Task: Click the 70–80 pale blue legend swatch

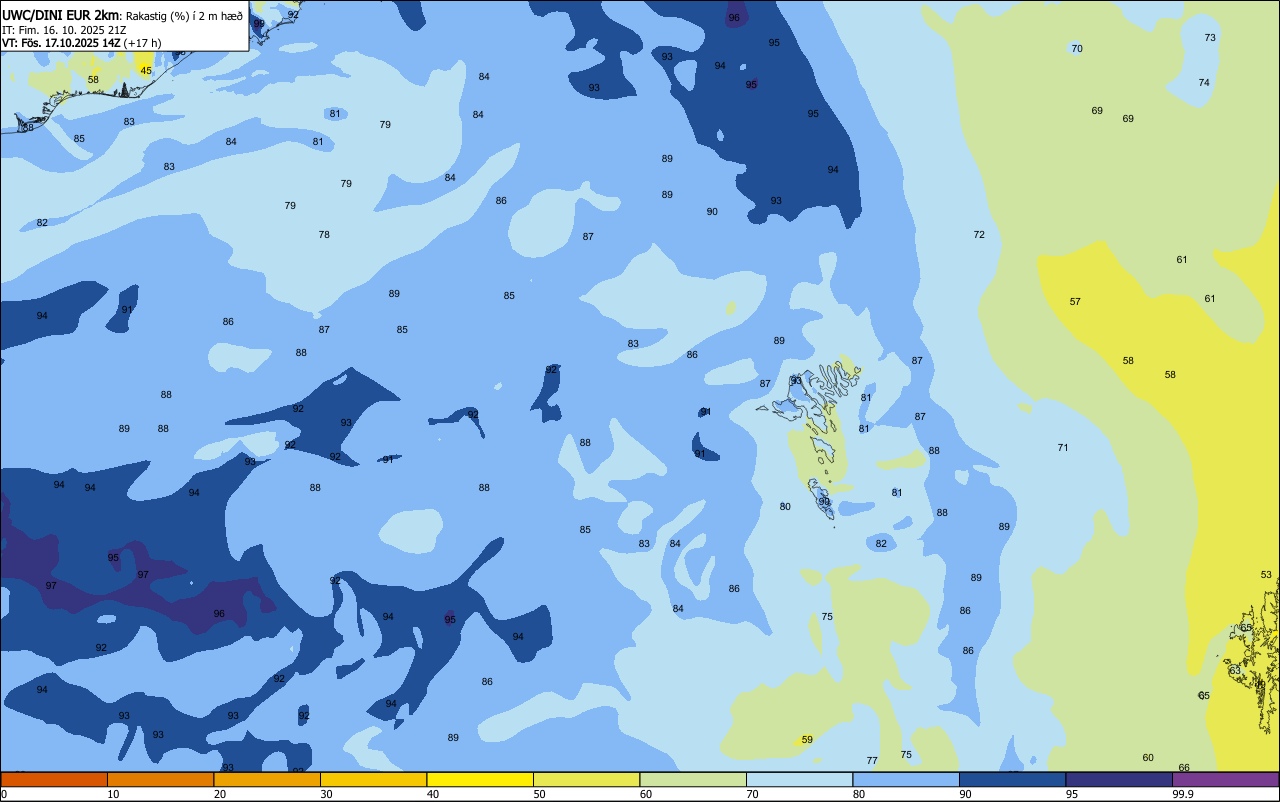Action: [799, 779]
